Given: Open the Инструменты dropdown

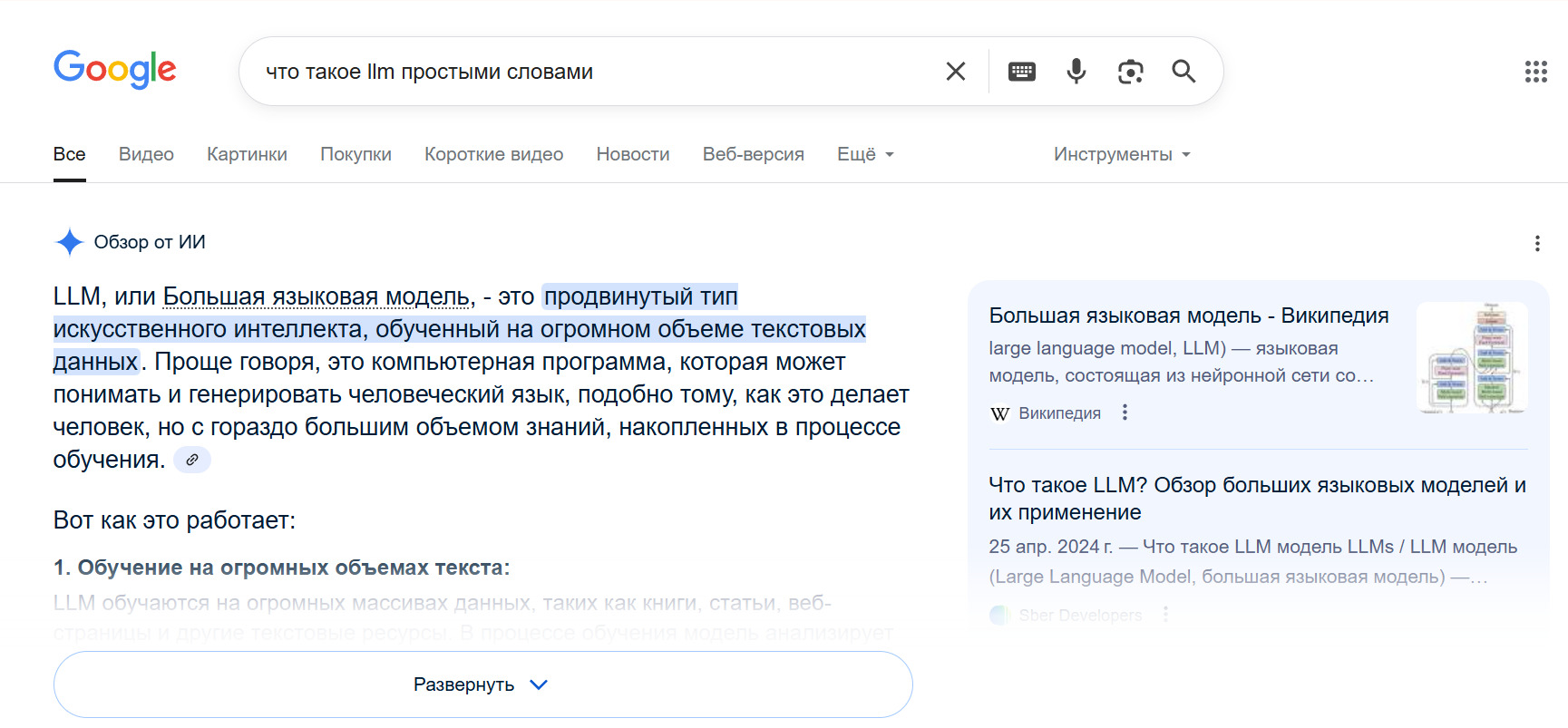Looking at the screenshot, I should pyautogui.click(x=1122, y=154).
